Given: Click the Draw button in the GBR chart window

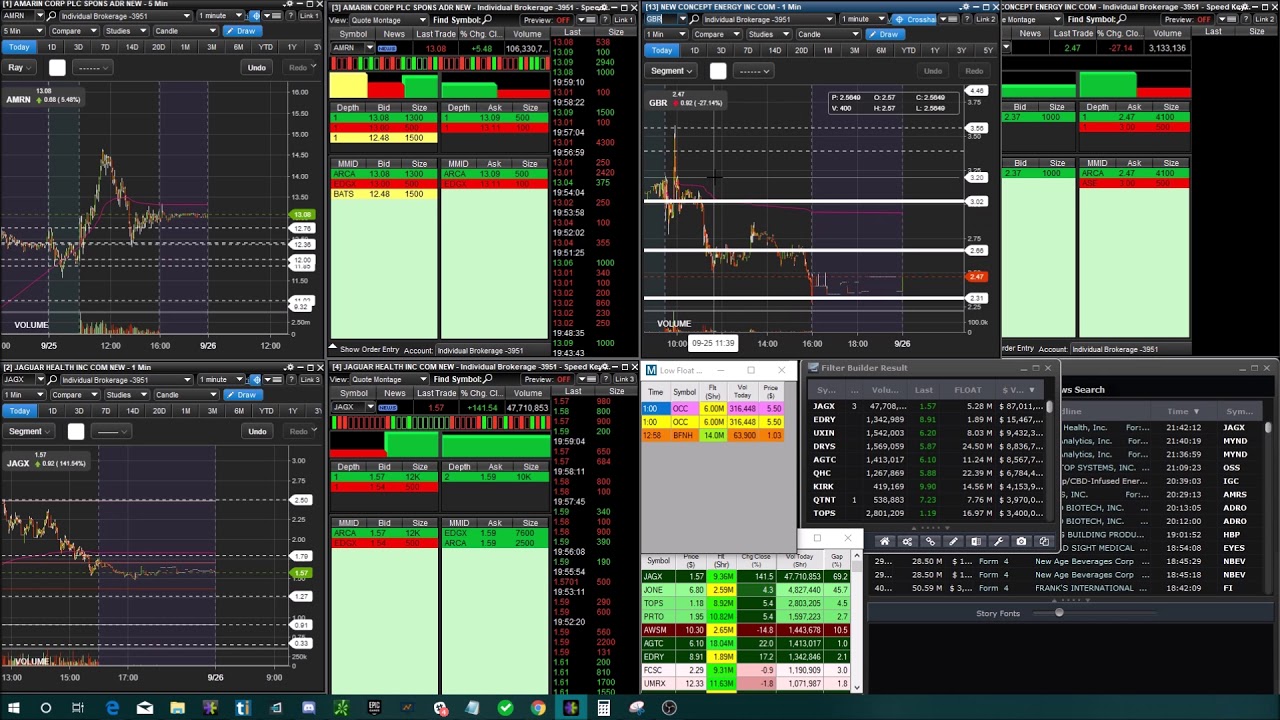Looking at the screenshot, I should click(x=884, y=34).
